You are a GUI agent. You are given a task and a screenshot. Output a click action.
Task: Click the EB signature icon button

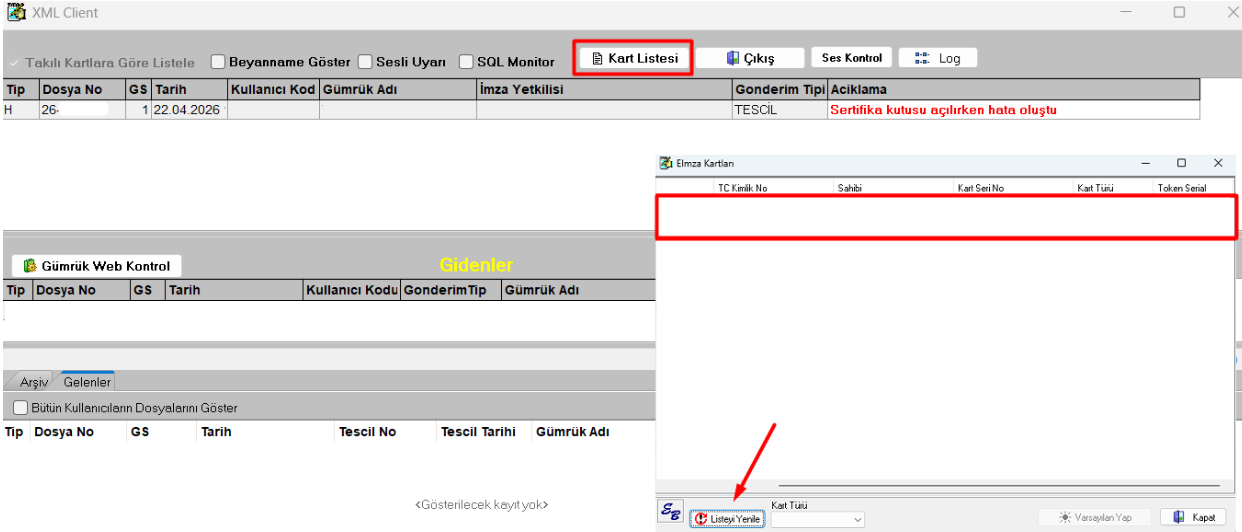click(x=670, y=511)
